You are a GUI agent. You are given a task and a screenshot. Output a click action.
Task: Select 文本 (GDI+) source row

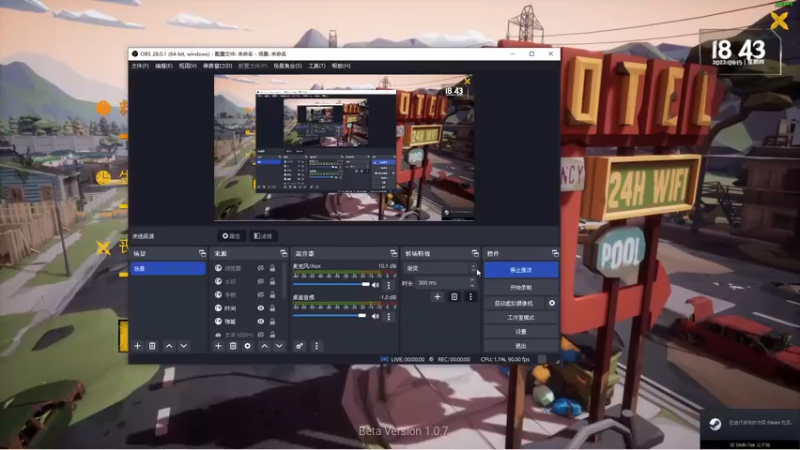point(245,335)
